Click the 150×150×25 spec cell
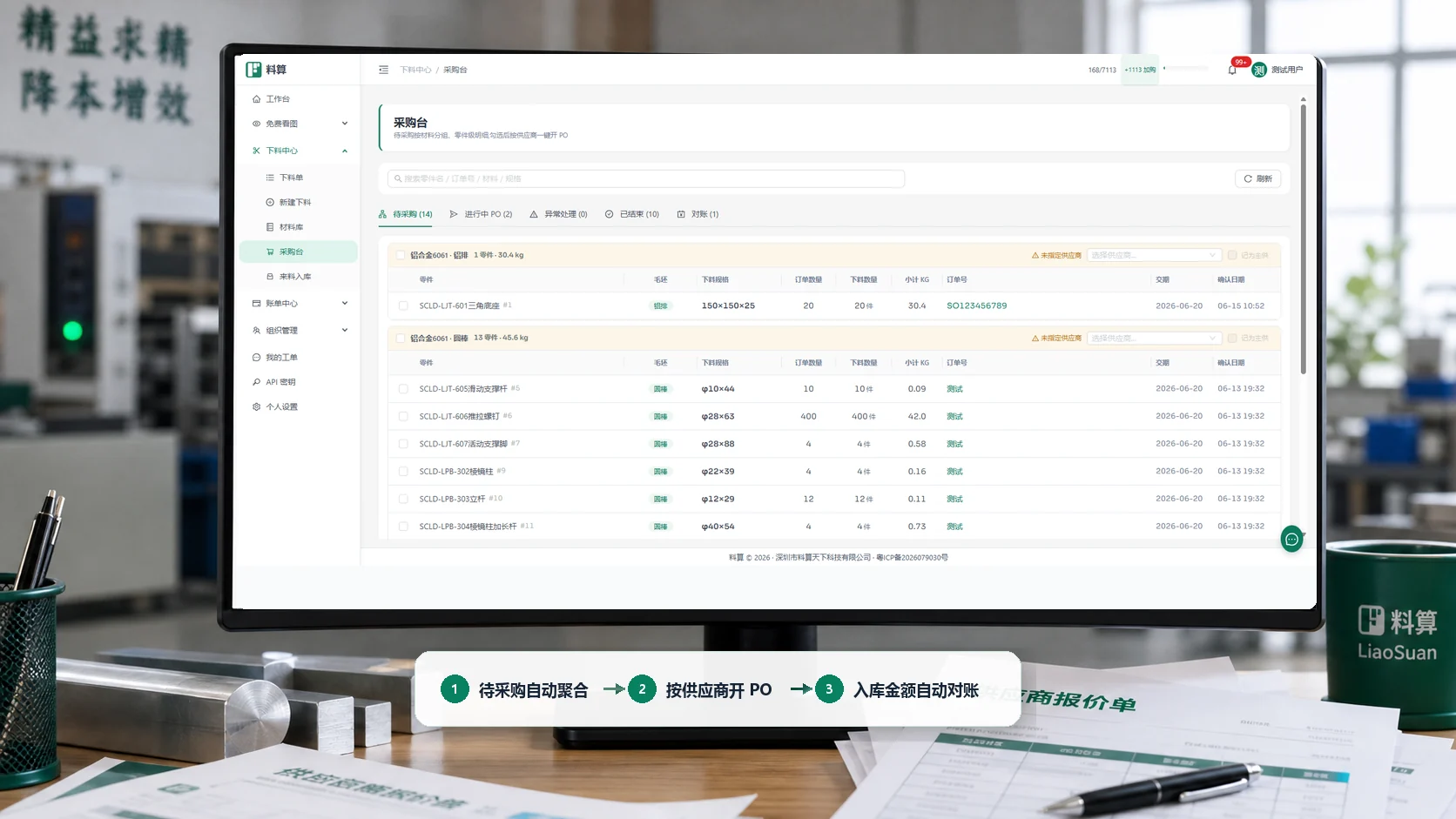This screenshot has height=819, width=1456. point(728,305)
